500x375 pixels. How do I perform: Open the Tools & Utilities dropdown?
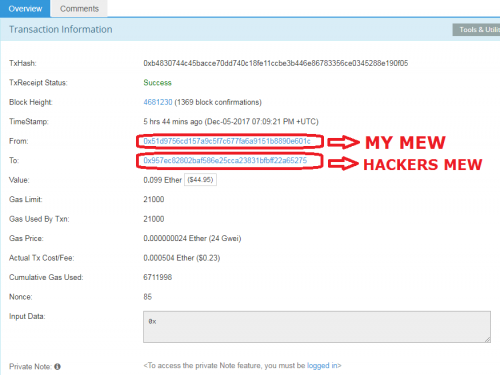[477, 30]
